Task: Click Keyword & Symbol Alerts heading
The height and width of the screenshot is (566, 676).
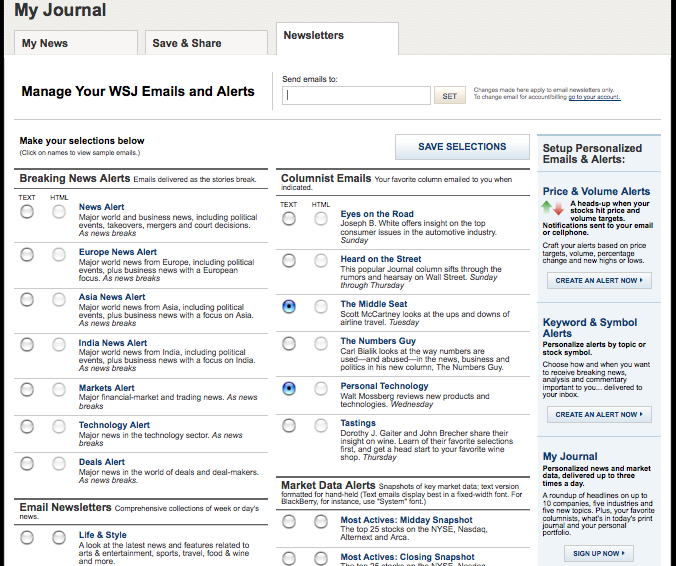Action: [x=590, y=328]
